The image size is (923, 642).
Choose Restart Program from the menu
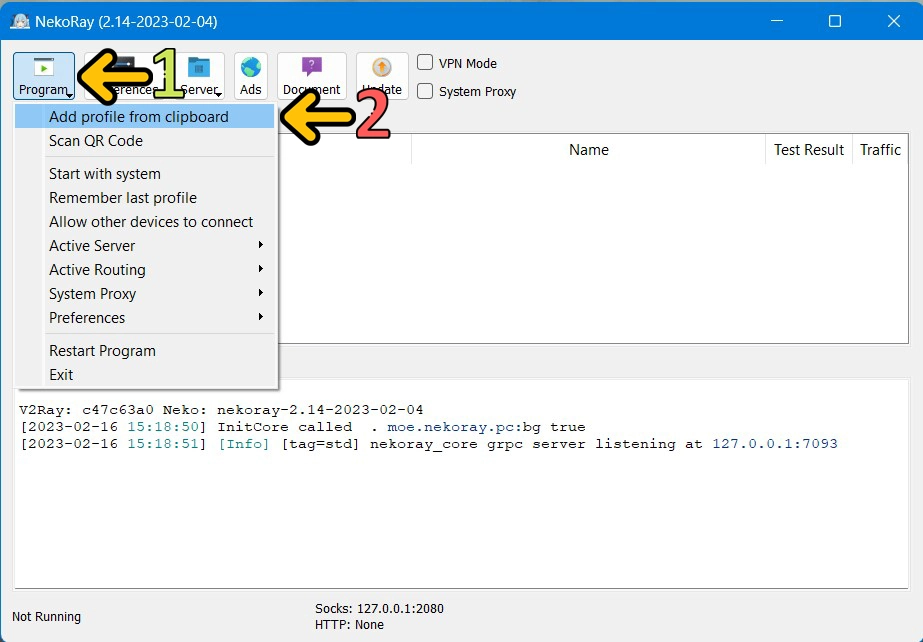(x=102, y=350)
